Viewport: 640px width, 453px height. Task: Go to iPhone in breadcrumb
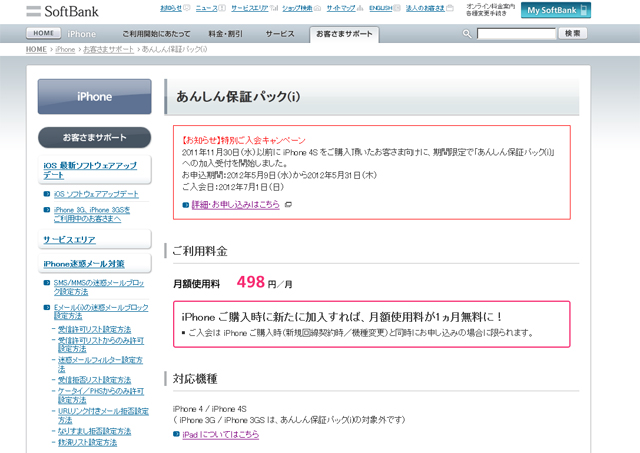(65, 49)
